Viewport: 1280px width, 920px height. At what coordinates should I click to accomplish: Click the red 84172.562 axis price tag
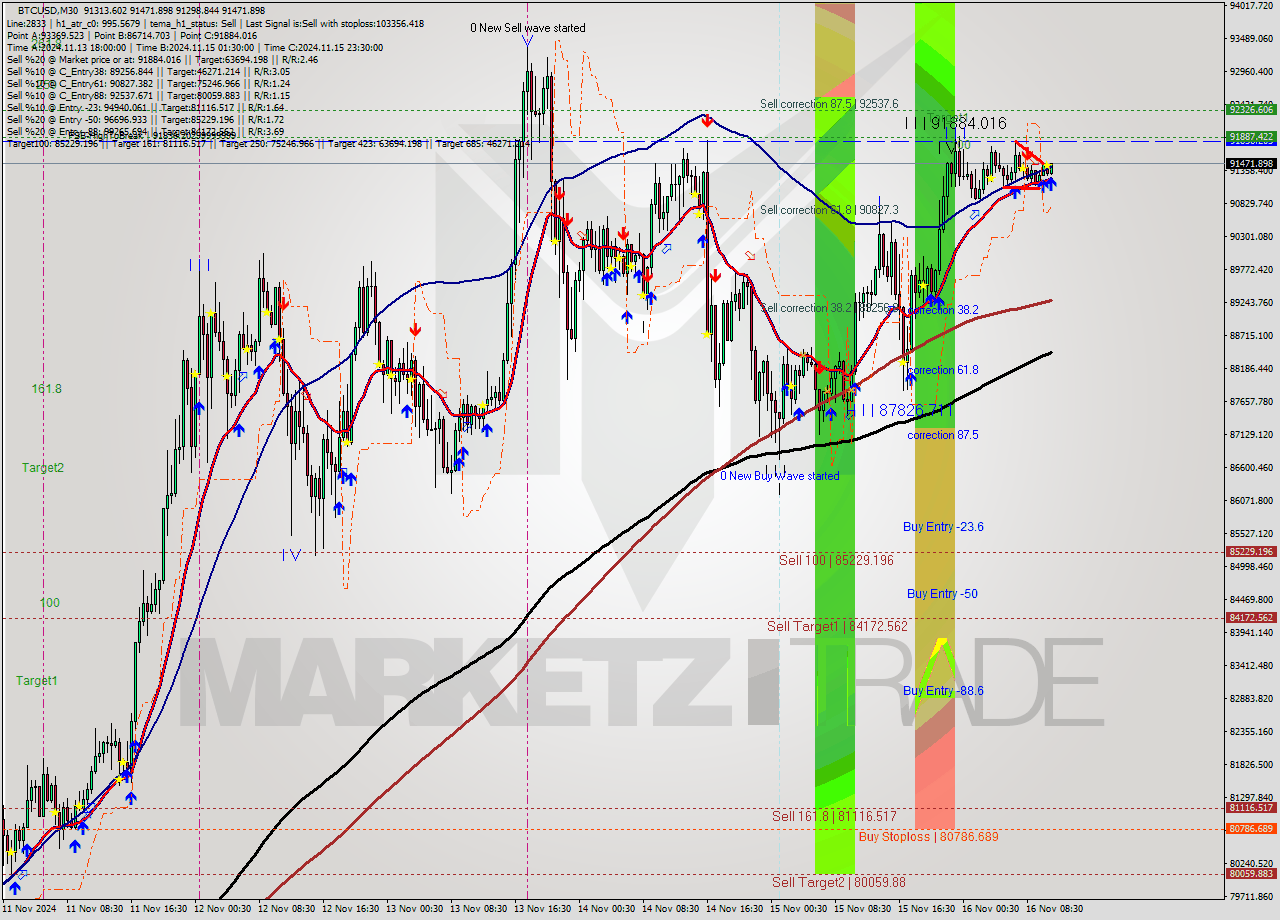[1251, 617]
